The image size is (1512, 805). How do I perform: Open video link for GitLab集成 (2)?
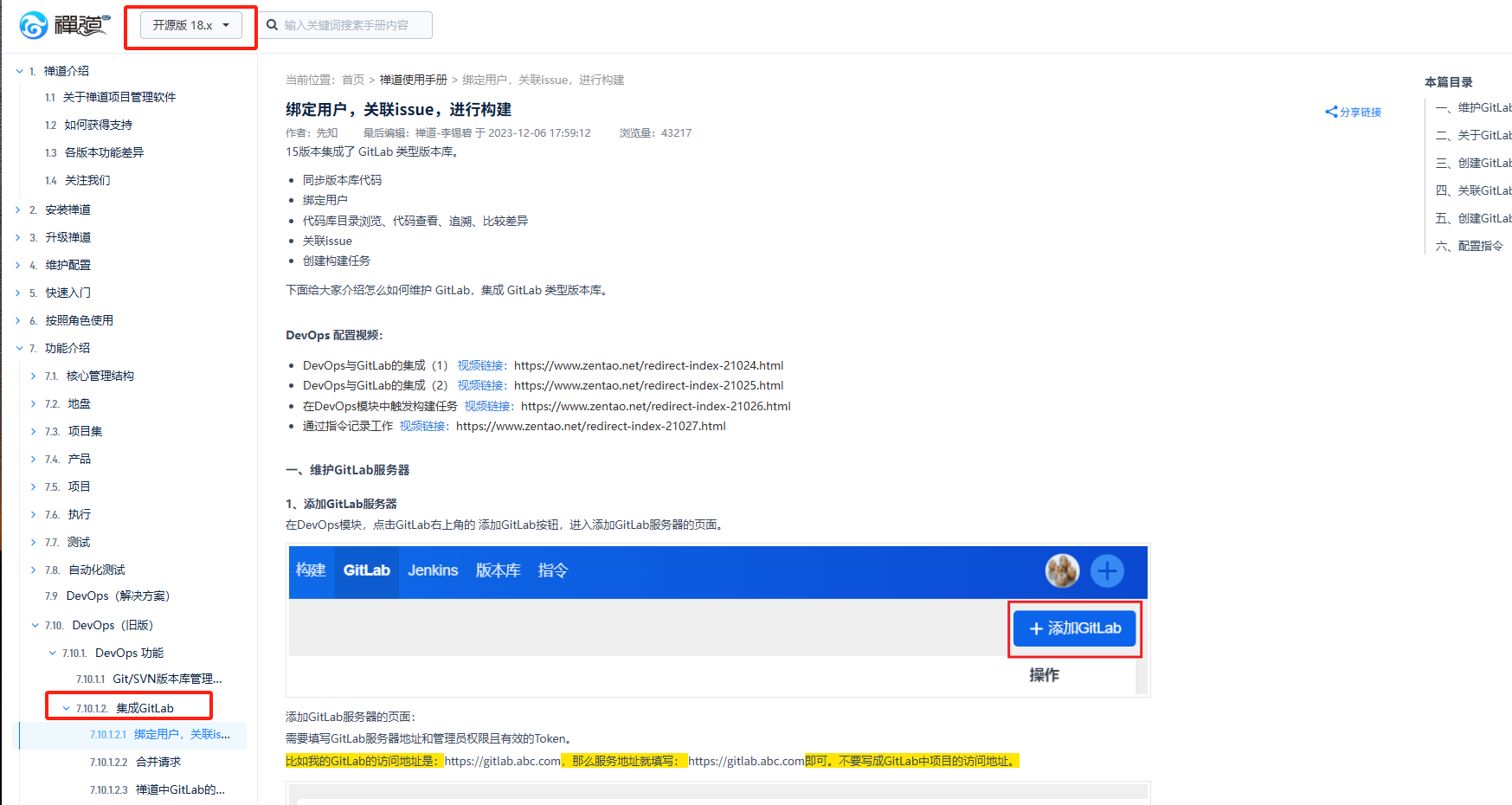(x=482, y=385)
